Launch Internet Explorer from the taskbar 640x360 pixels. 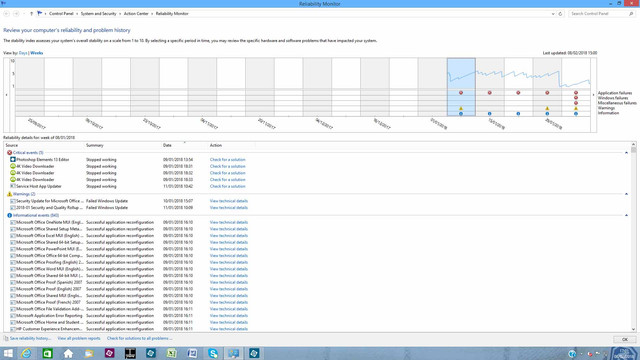[27, 353]
